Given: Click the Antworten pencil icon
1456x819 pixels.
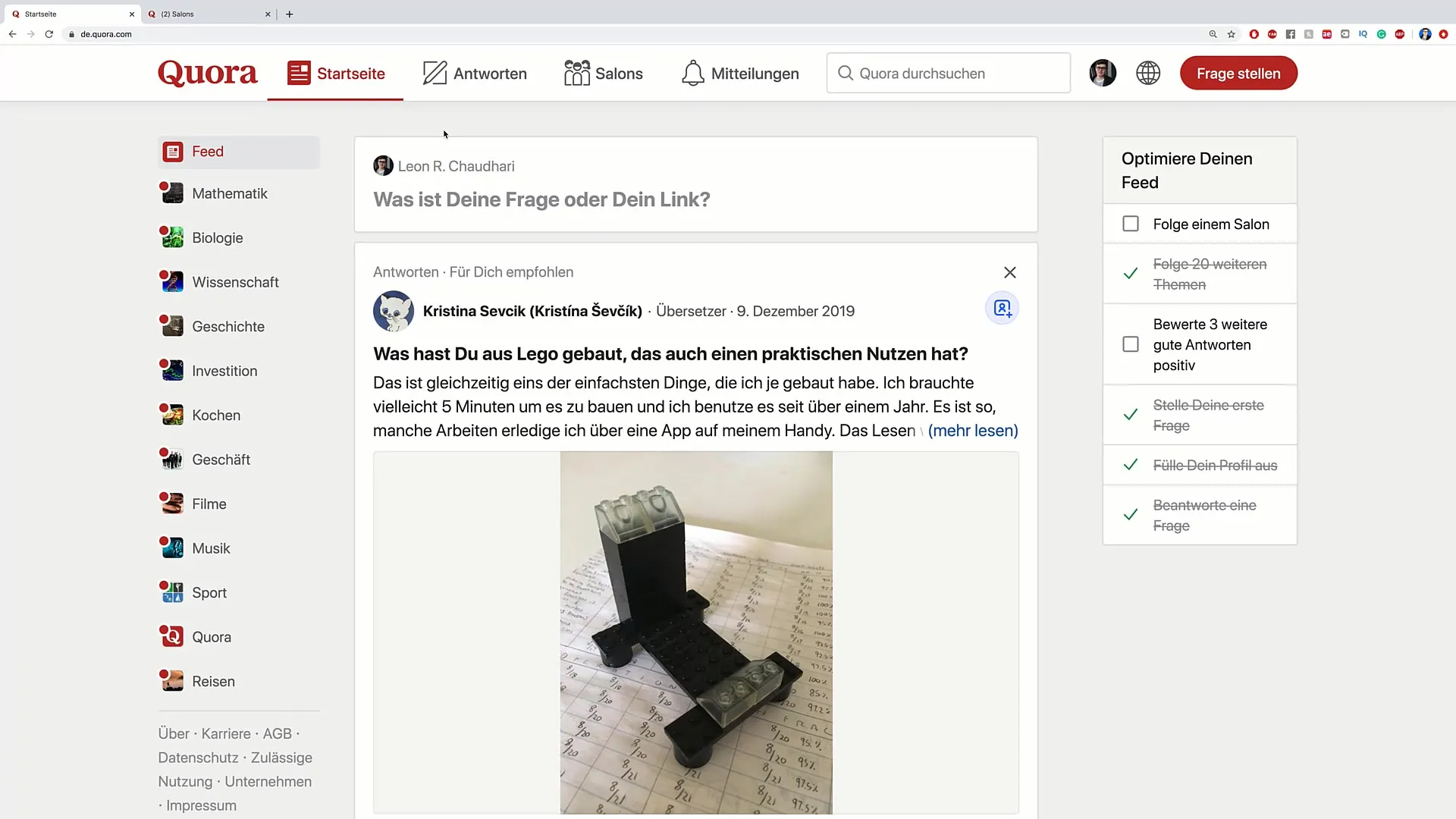Looking at the screenshot, I should [x=434, y=72].
